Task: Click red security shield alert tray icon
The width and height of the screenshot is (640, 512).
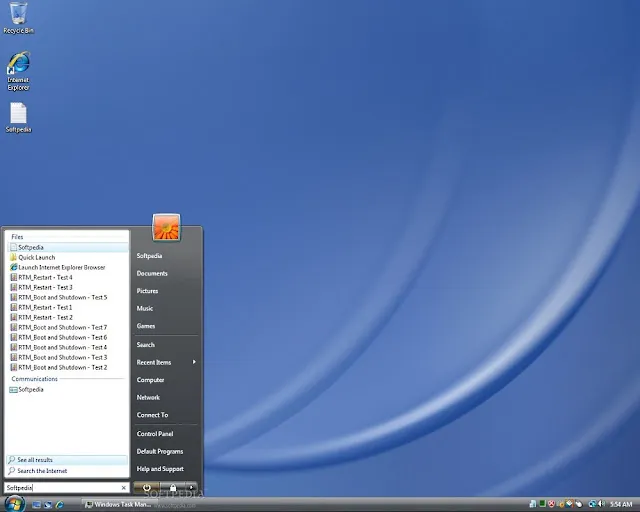Action: pyautogui.click(x=551, y=504)
